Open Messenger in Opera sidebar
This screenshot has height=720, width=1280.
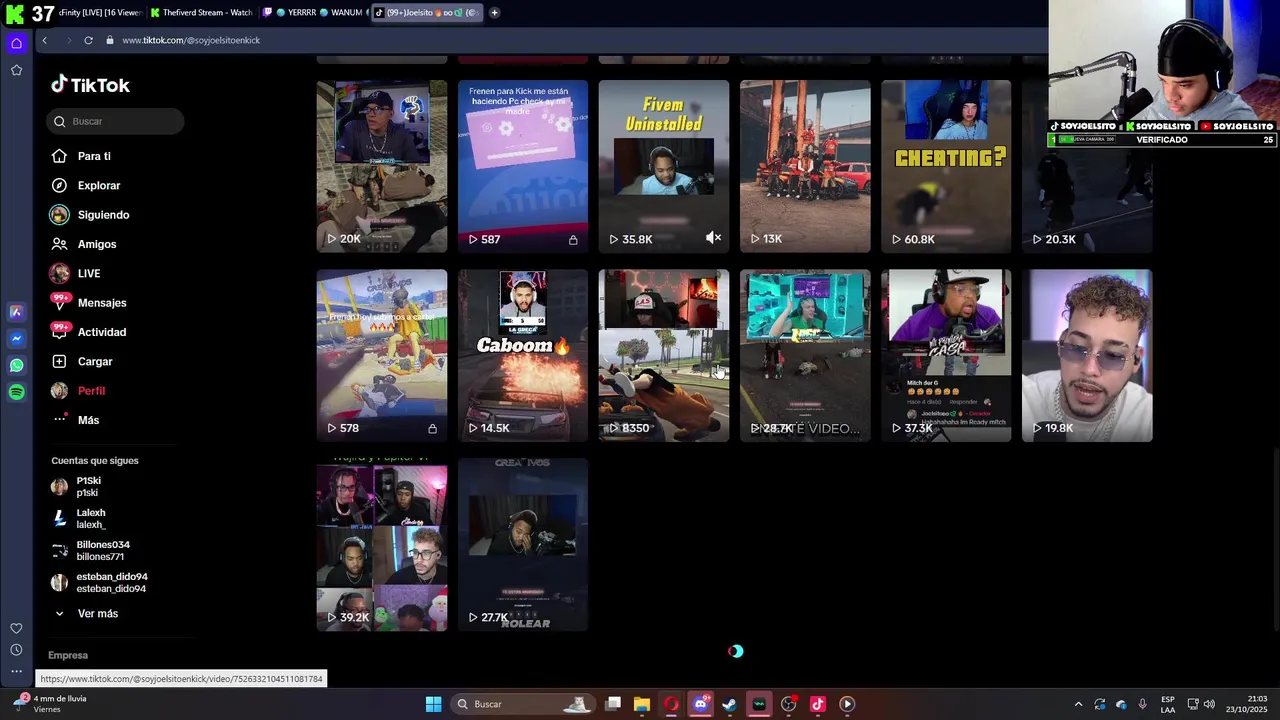[16, 339]
